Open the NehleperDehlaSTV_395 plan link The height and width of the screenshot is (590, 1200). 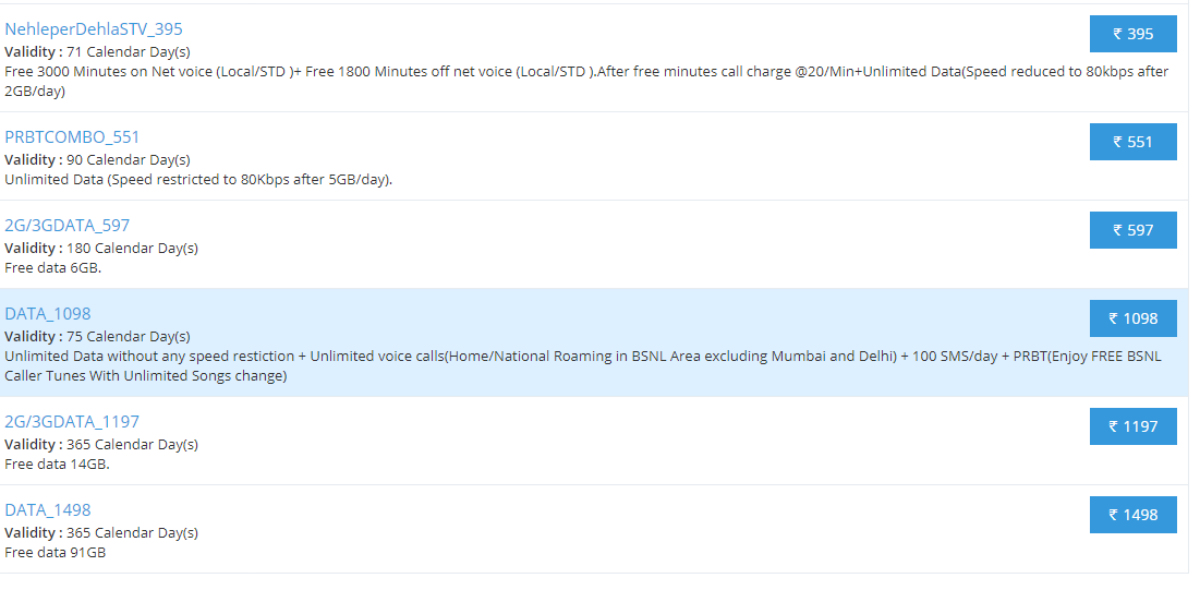pos(93,29)
